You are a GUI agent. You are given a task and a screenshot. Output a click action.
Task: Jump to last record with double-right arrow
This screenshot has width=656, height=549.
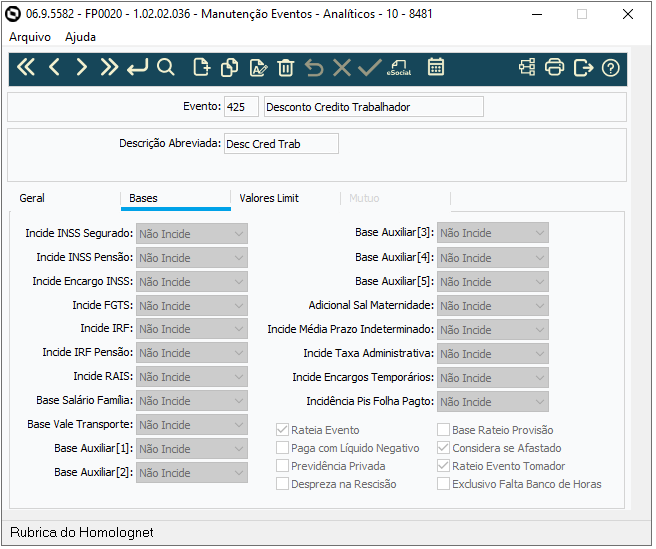coord(109,67)
